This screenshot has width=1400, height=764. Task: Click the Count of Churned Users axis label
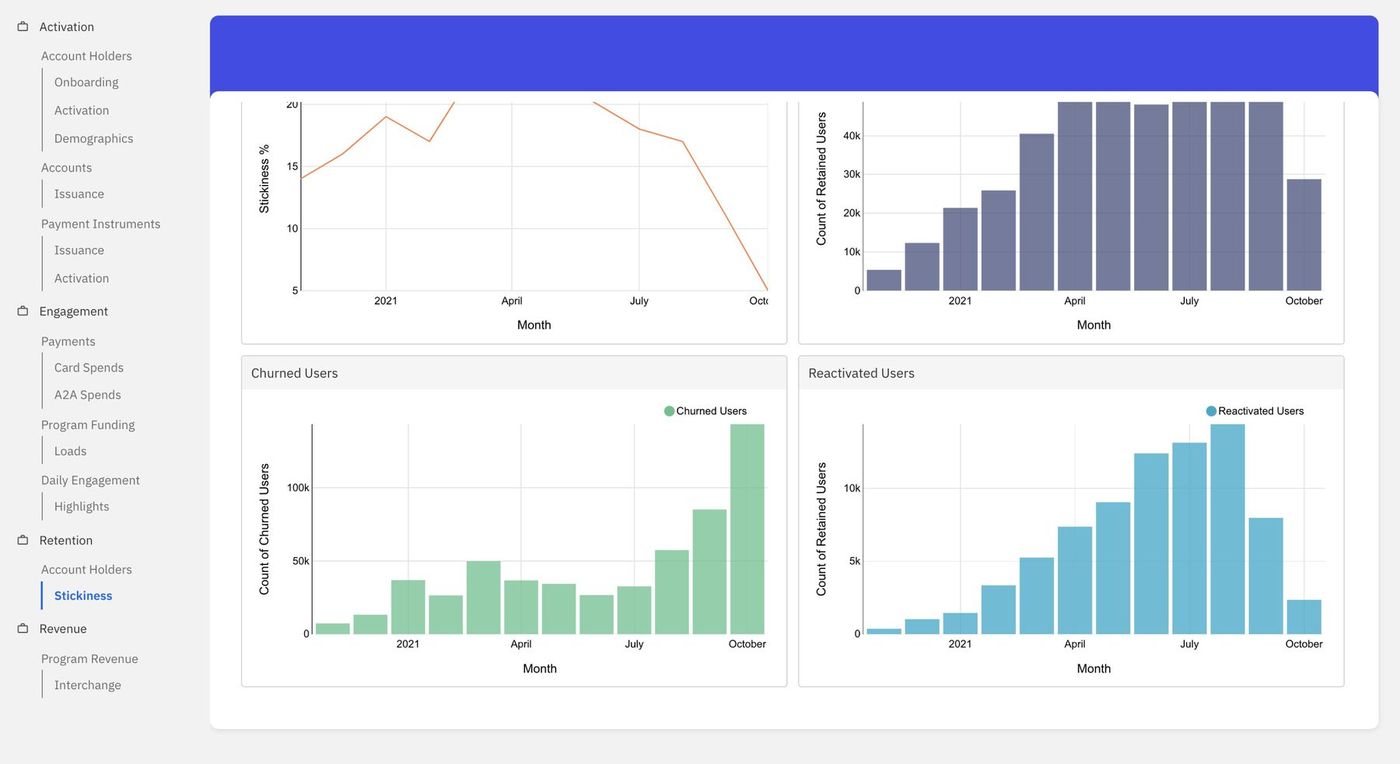(264, 529)
